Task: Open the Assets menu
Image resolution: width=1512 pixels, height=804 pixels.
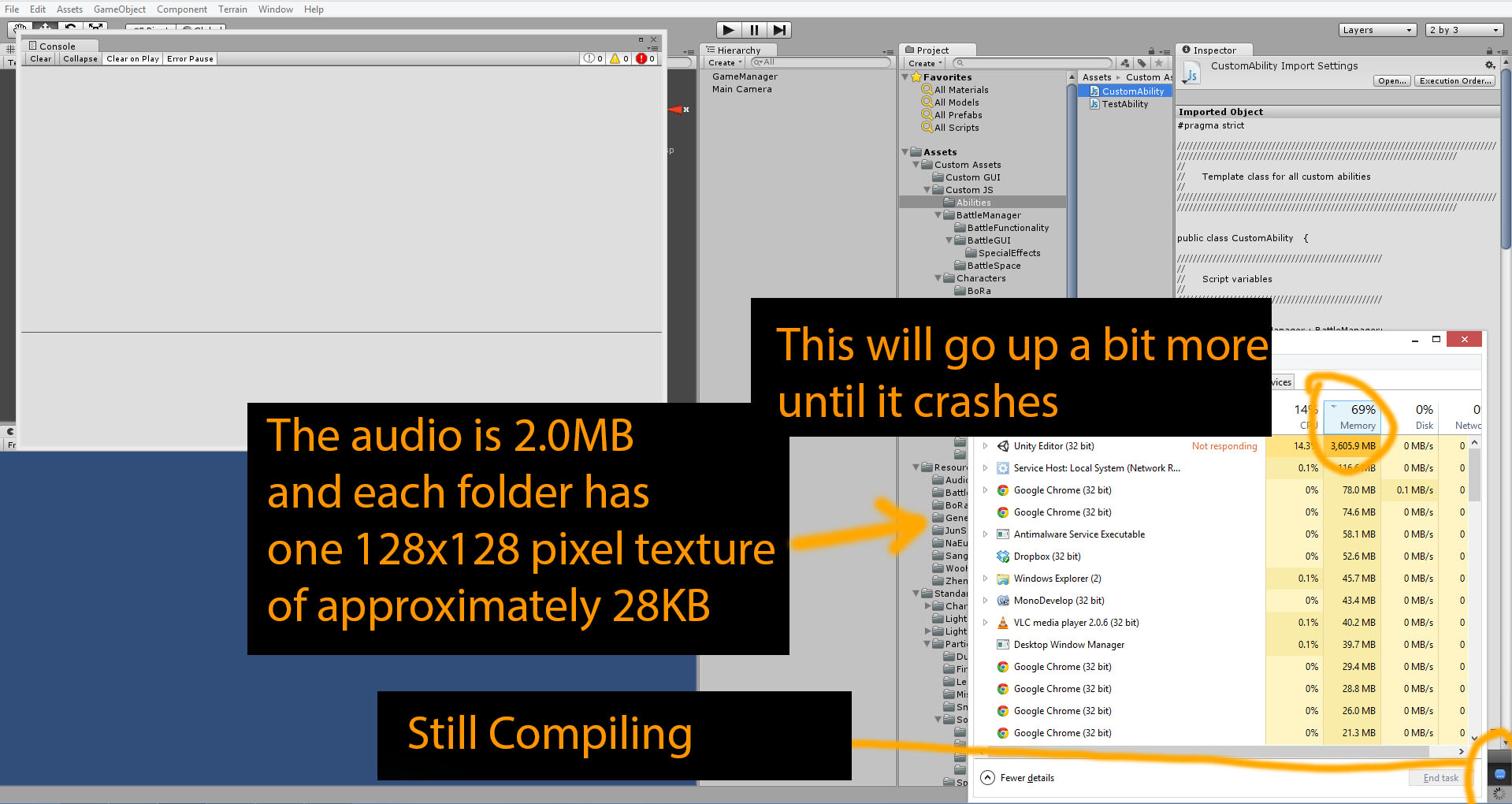Action: tap(69, 9)
